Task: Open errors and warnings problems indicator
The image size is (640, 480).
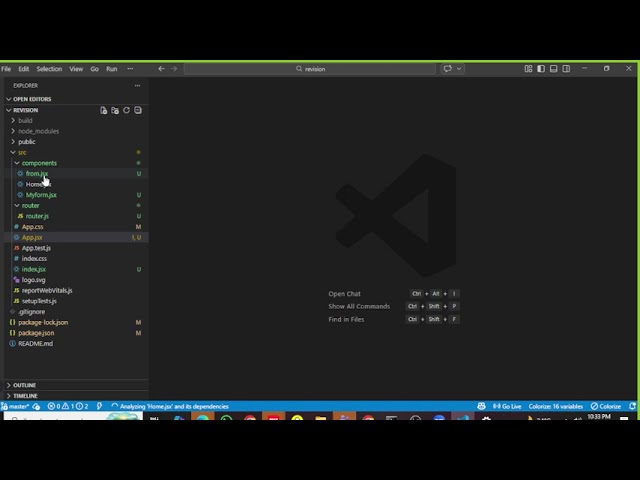Action: [68, 407]
